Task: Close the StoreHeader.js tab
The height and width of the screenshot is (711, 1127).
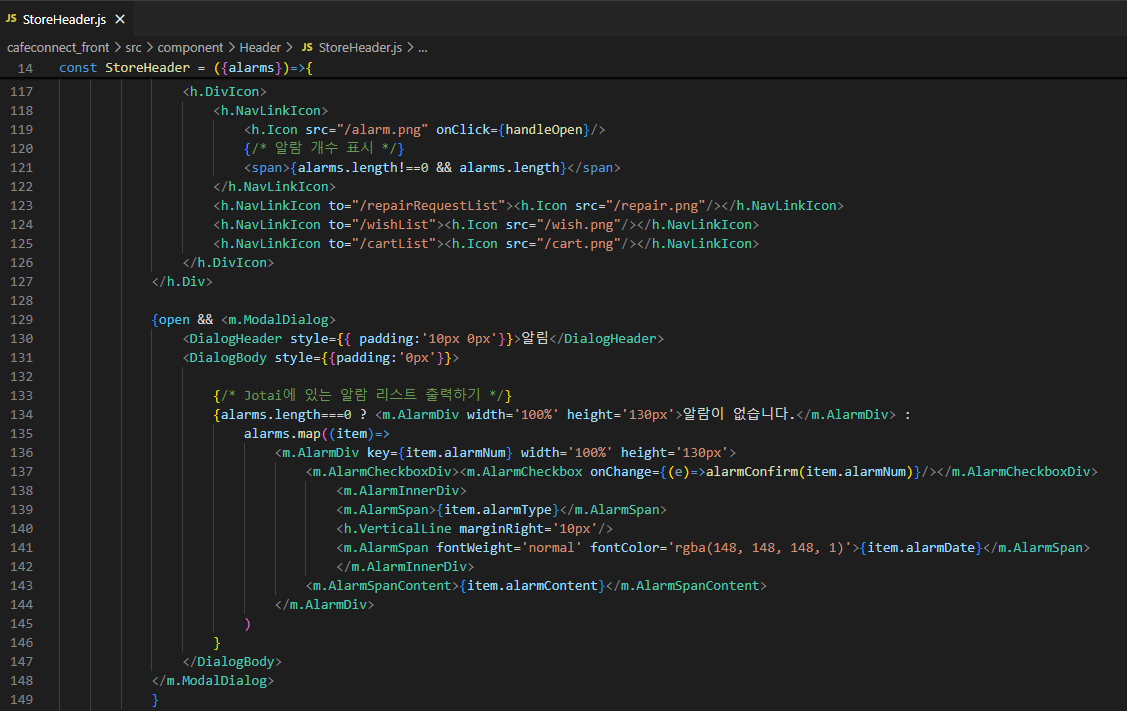Action: tap(120, 19)
